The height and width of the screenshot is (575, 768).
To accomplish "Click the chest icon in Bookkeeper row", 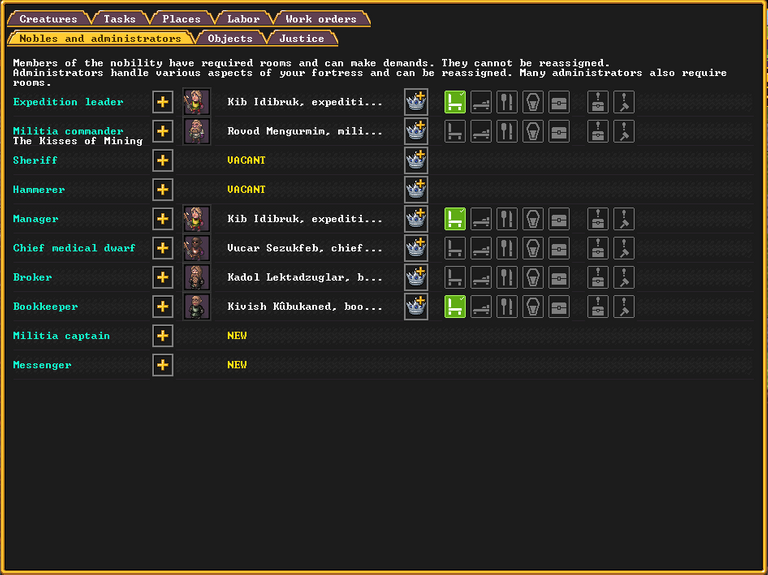I will (559, 307).
